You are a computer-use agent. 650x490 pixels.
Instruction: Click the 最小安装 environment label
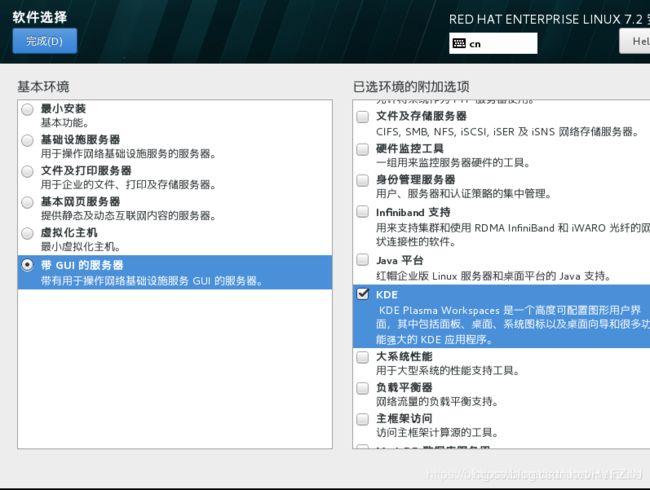click(63, 109)
